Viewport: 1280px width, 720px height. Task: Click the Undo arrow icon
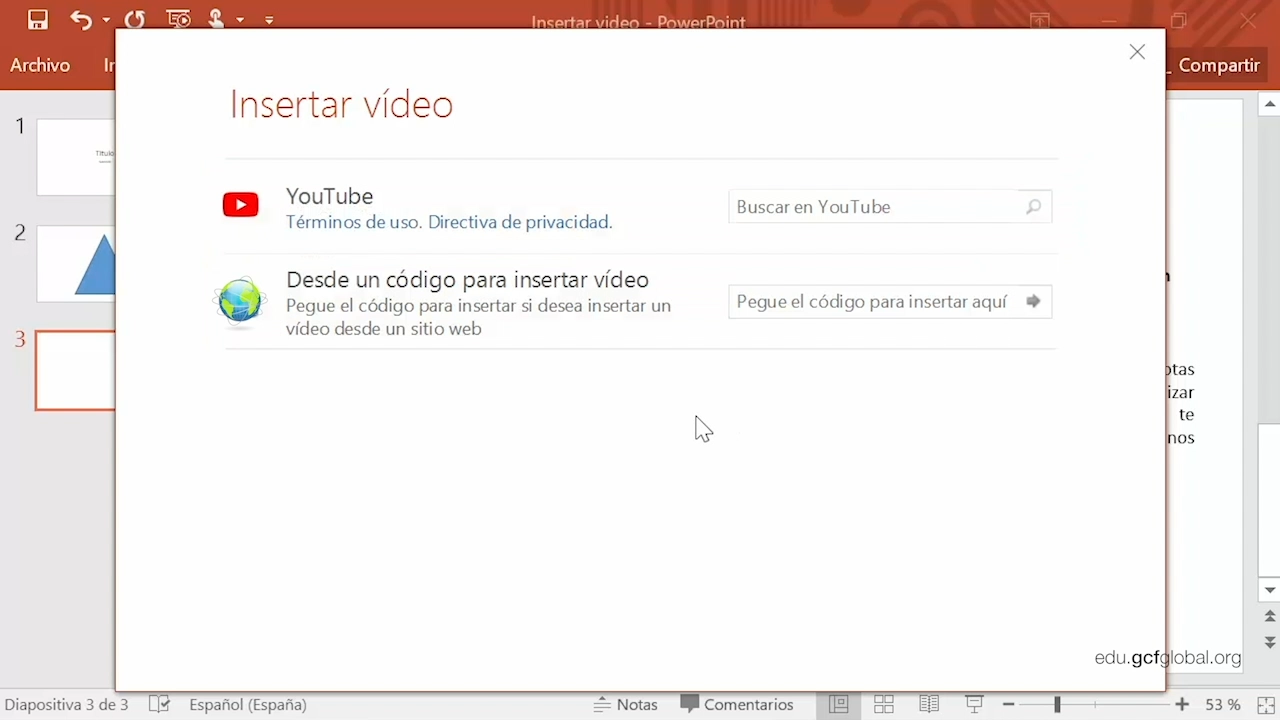pos(81,19)
